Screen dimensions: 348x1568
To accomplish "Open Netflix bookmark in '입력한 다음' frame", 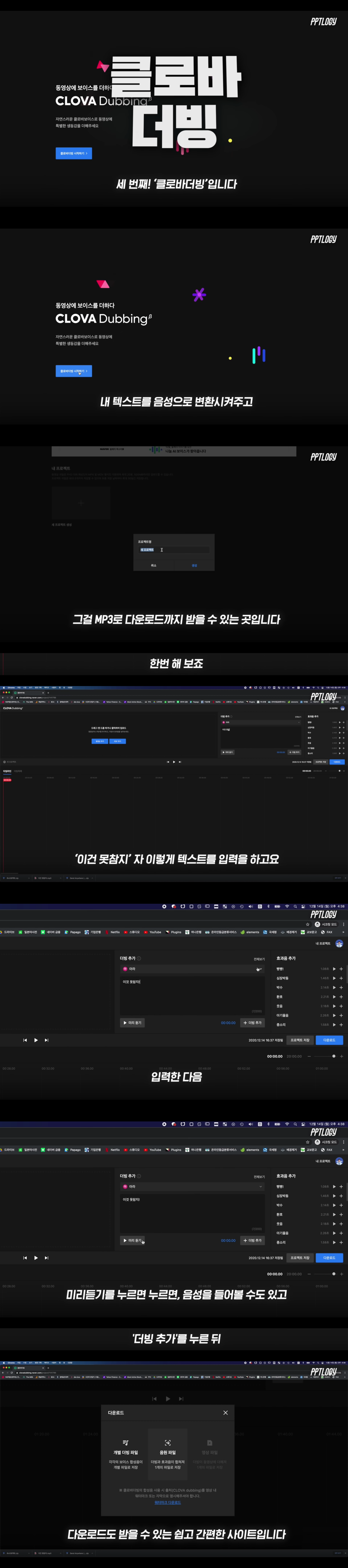I will coord(112,932).
